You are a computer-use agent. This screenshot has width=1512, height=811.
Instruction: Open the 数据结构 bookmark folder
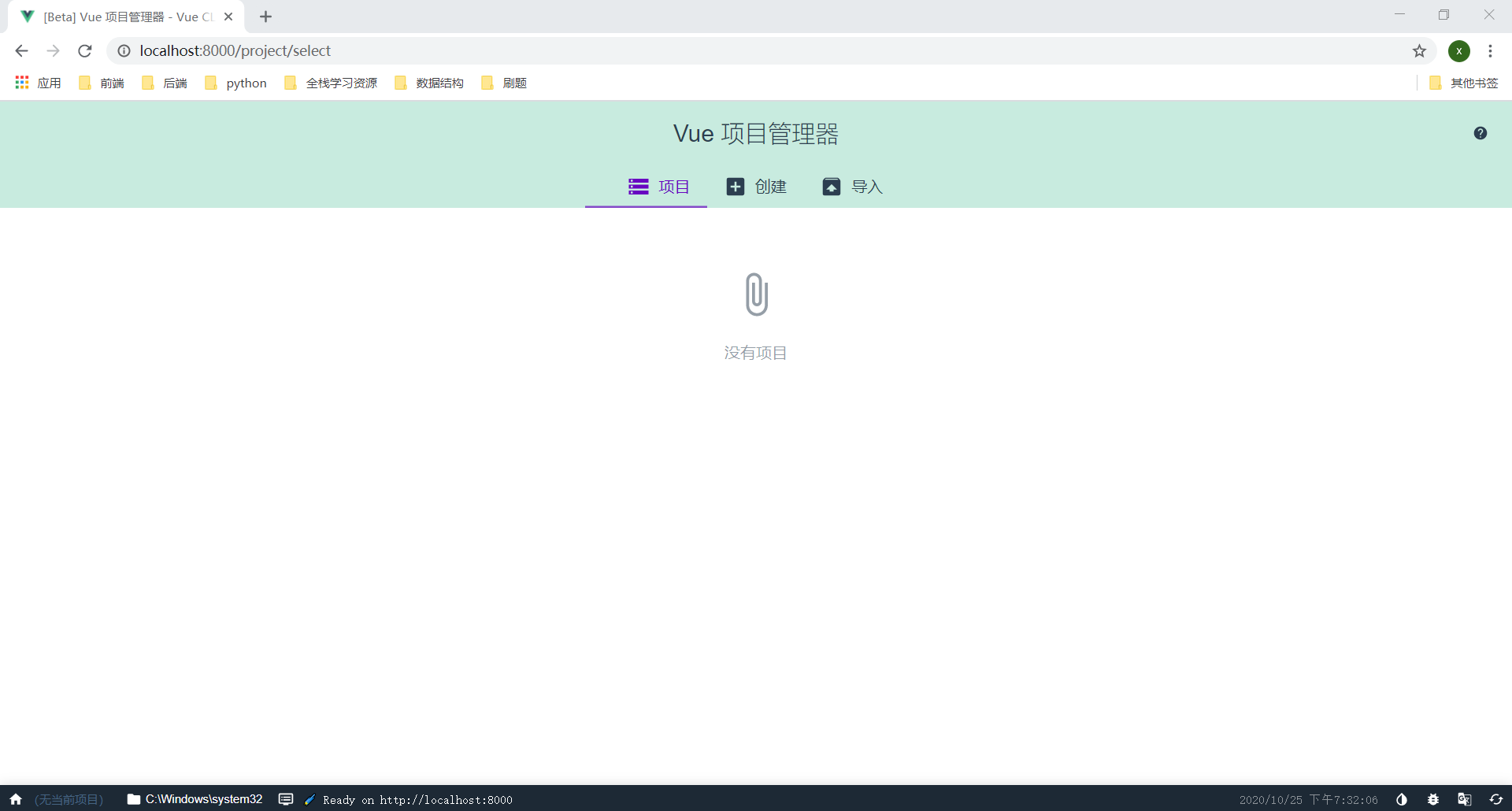point(429,83)
